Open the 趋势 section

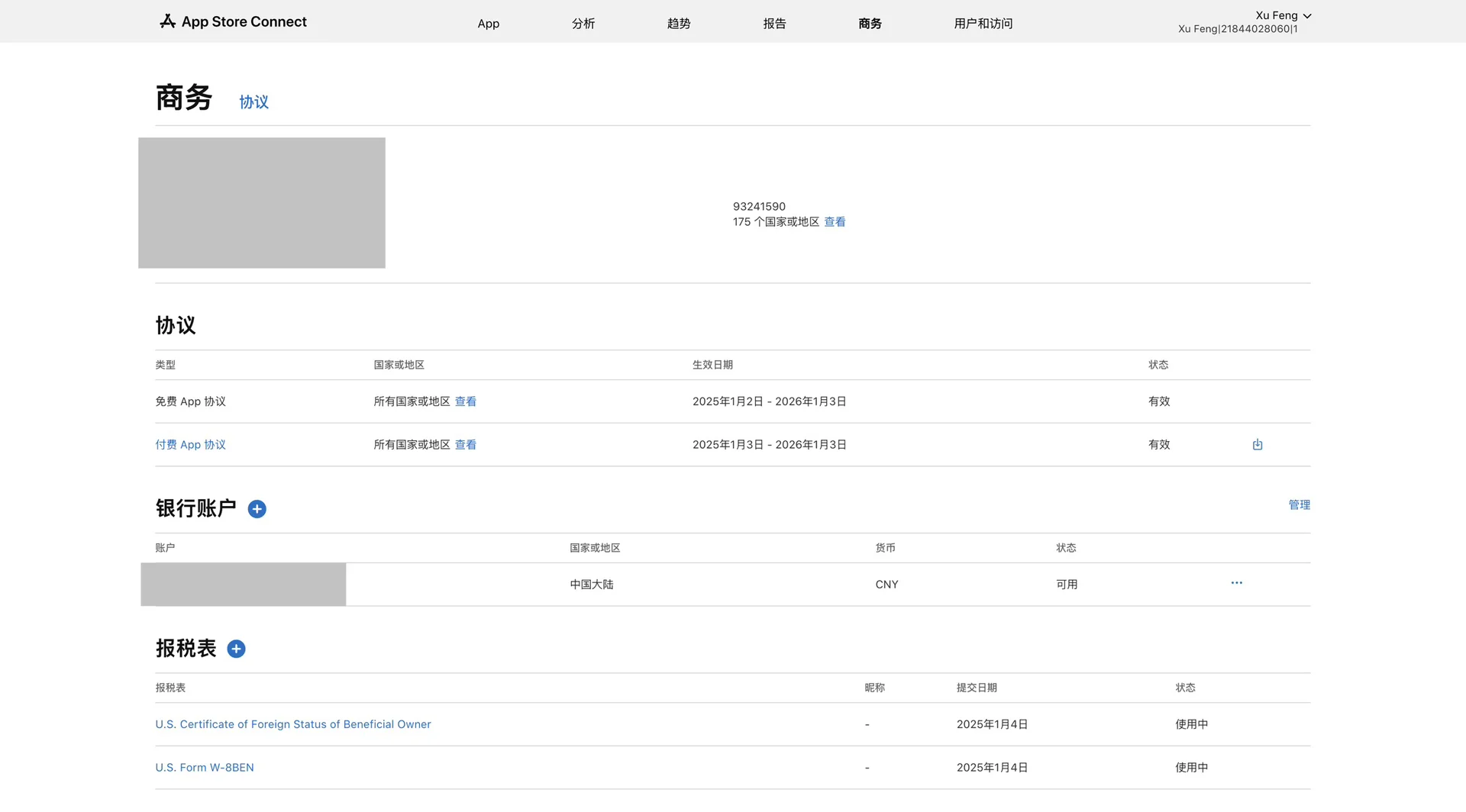click(677, 24)
